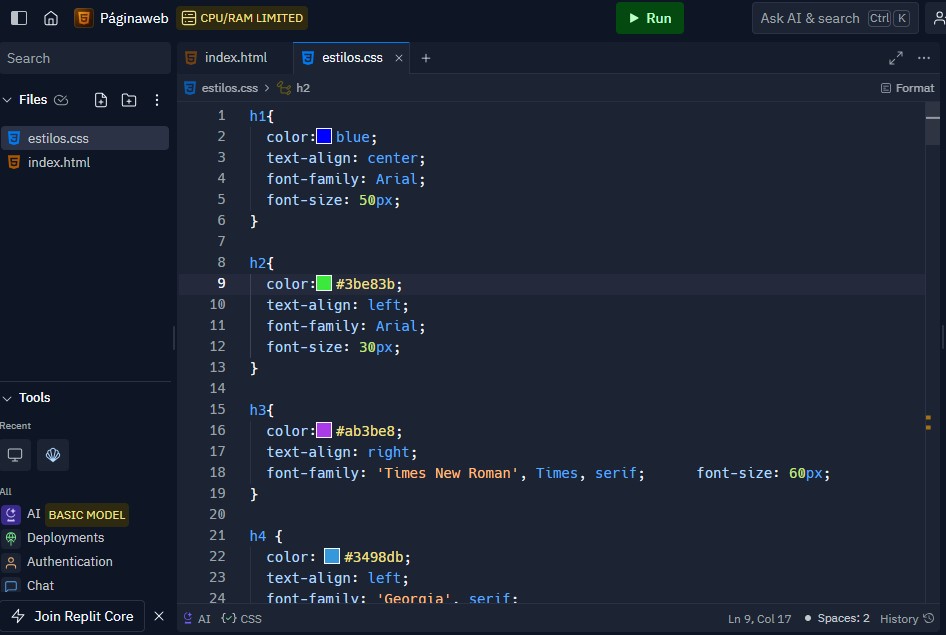The image size is (946, 635).
Task: Click the green Run button
Action: coord(650,18)
